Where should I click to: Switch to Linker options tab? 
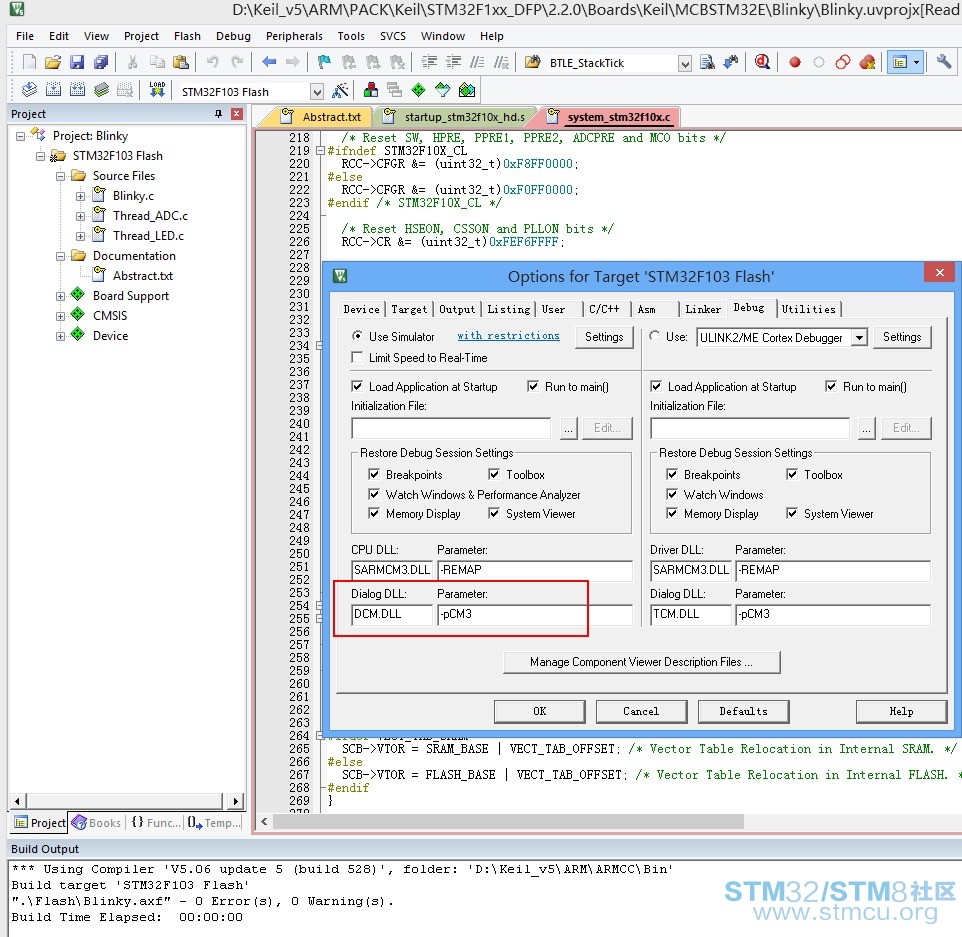702,309
